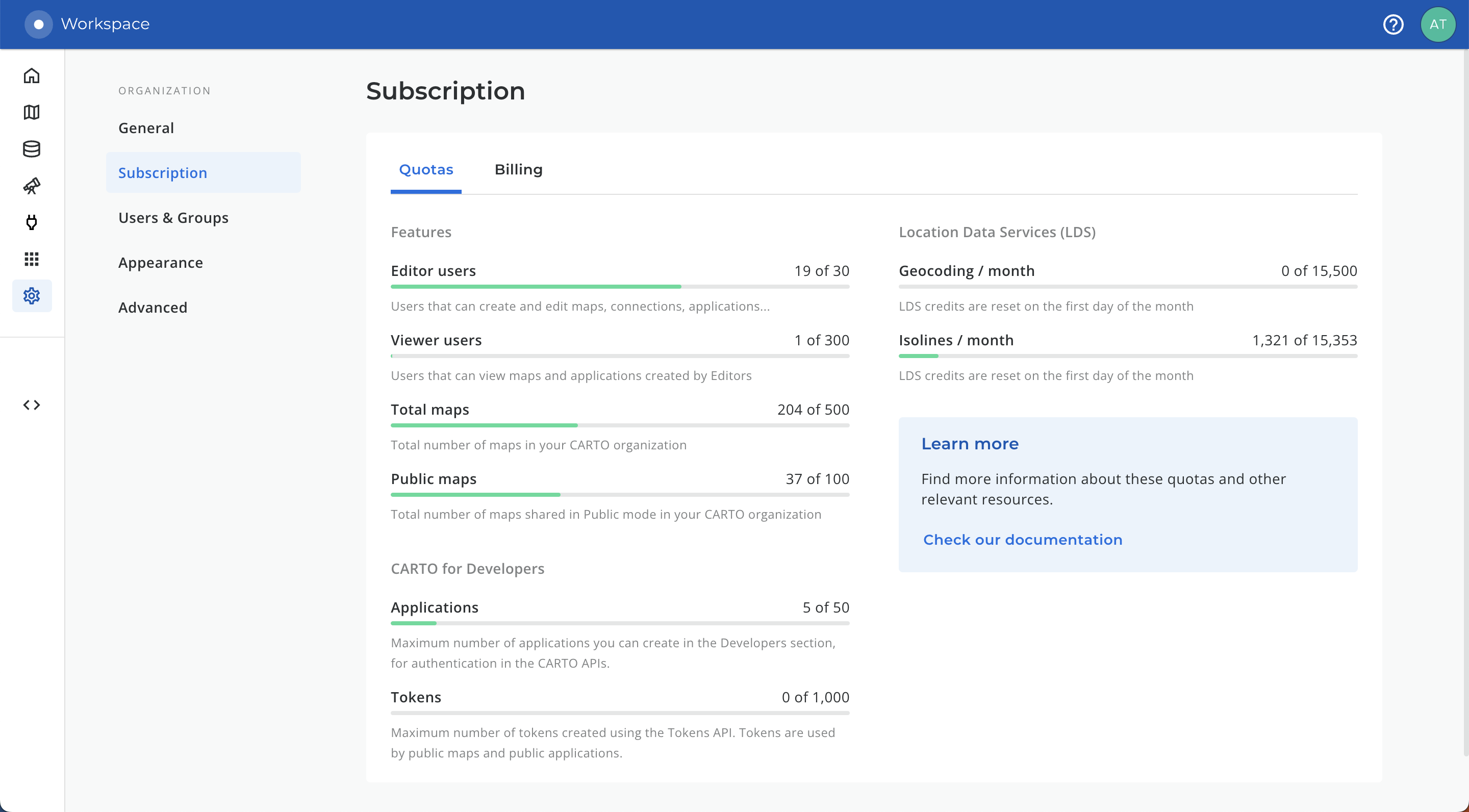The image size is (1469, 812).
Task: Open Users & Groups settings
Action: (x=173, y=218)
